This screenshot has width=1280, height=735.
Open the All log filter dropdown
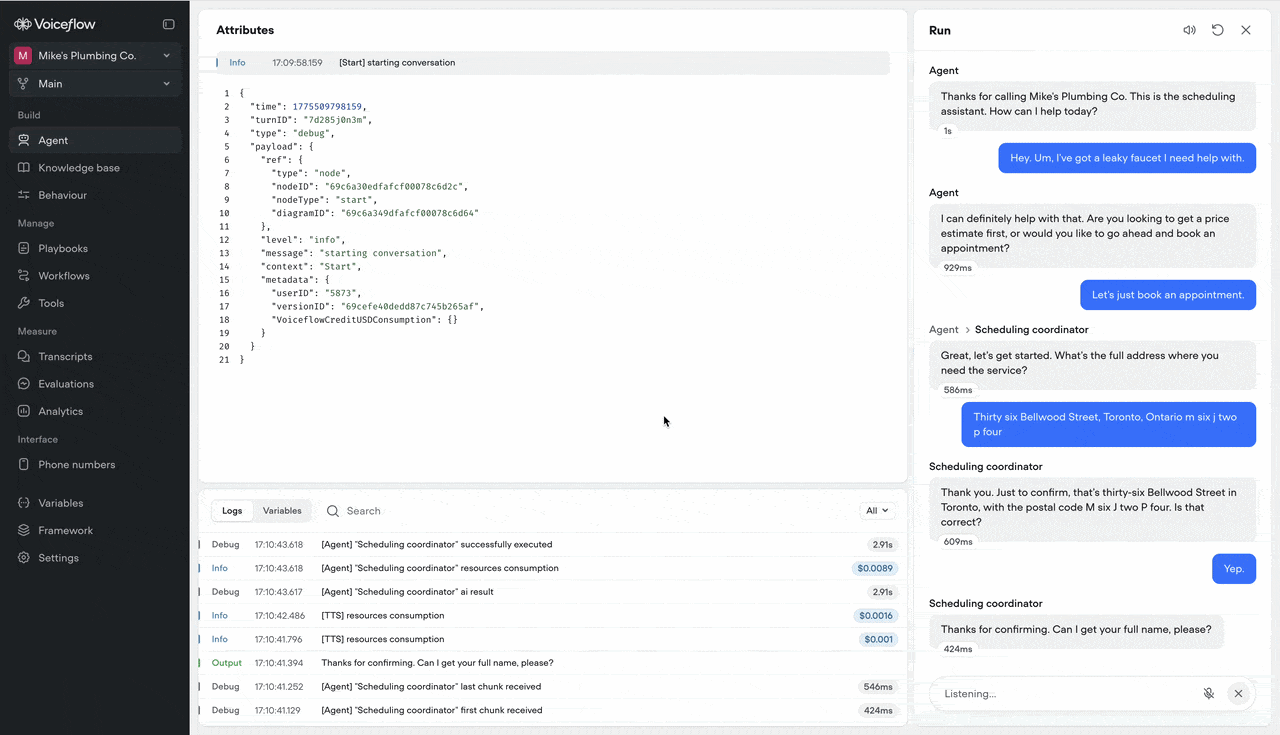pyautogui.click(x=877, y=511)
